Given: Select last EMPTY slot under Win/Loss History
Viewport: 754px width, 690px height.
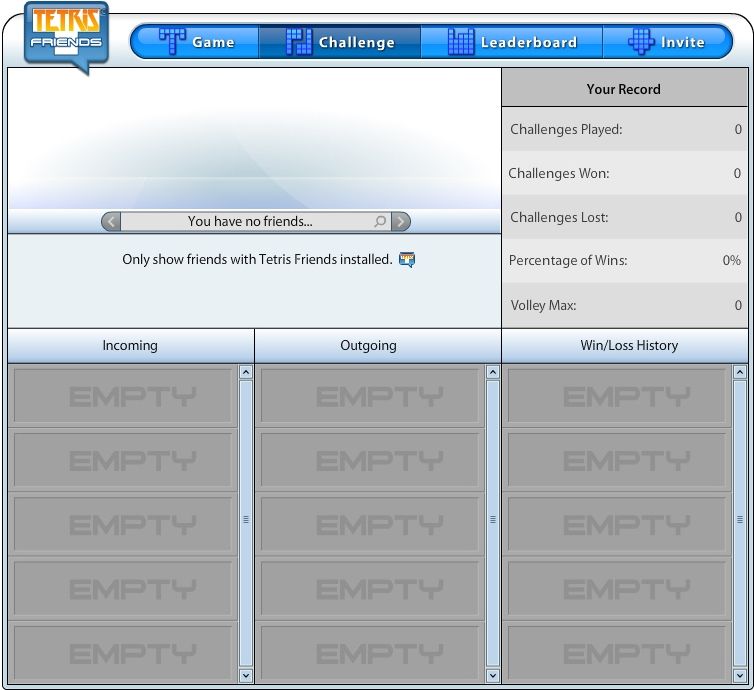Looking at the screenshot, I should click(616, 653).
